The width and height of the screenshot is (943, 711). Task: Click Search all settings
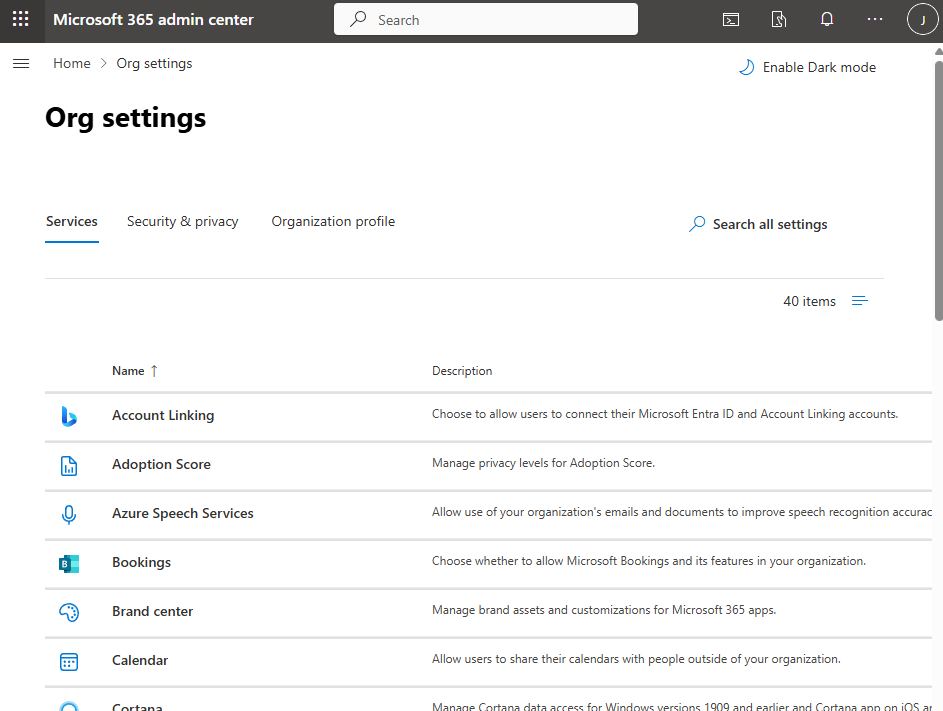pos(758,224)
